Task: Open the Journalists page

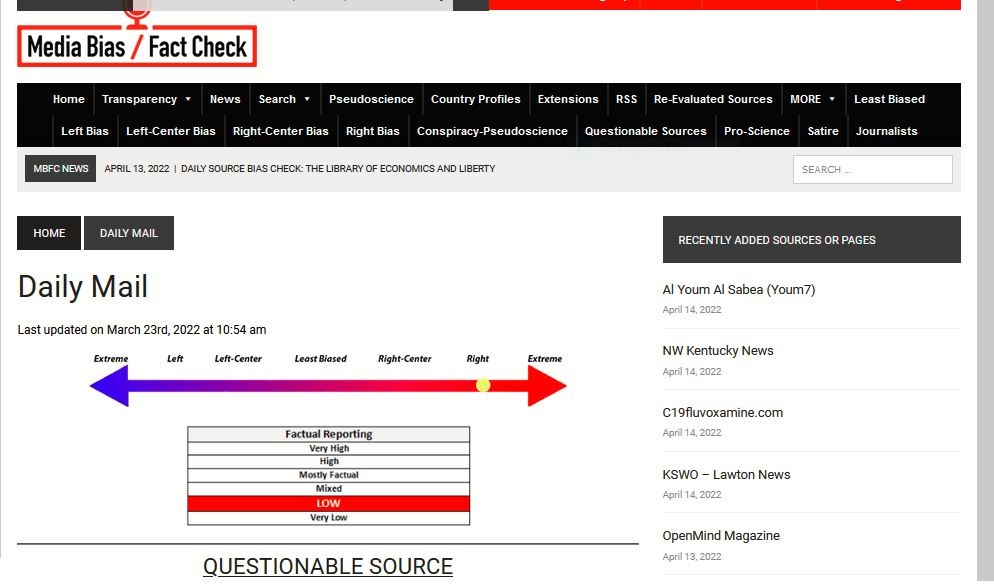Action: [x=886, y=131]
